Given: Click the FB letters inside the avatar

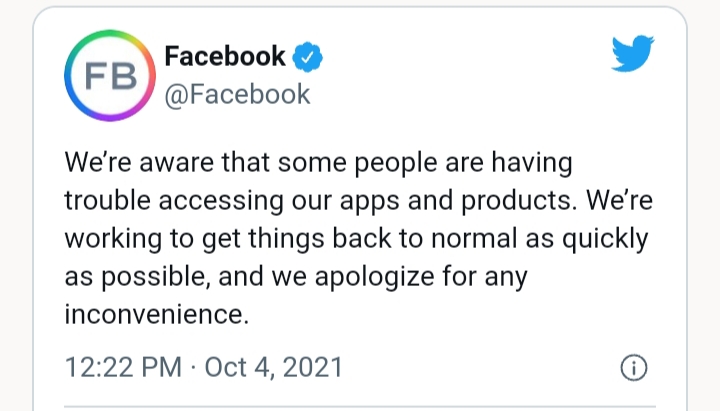Looking at the screenshot, I should [x=105, y=78].
